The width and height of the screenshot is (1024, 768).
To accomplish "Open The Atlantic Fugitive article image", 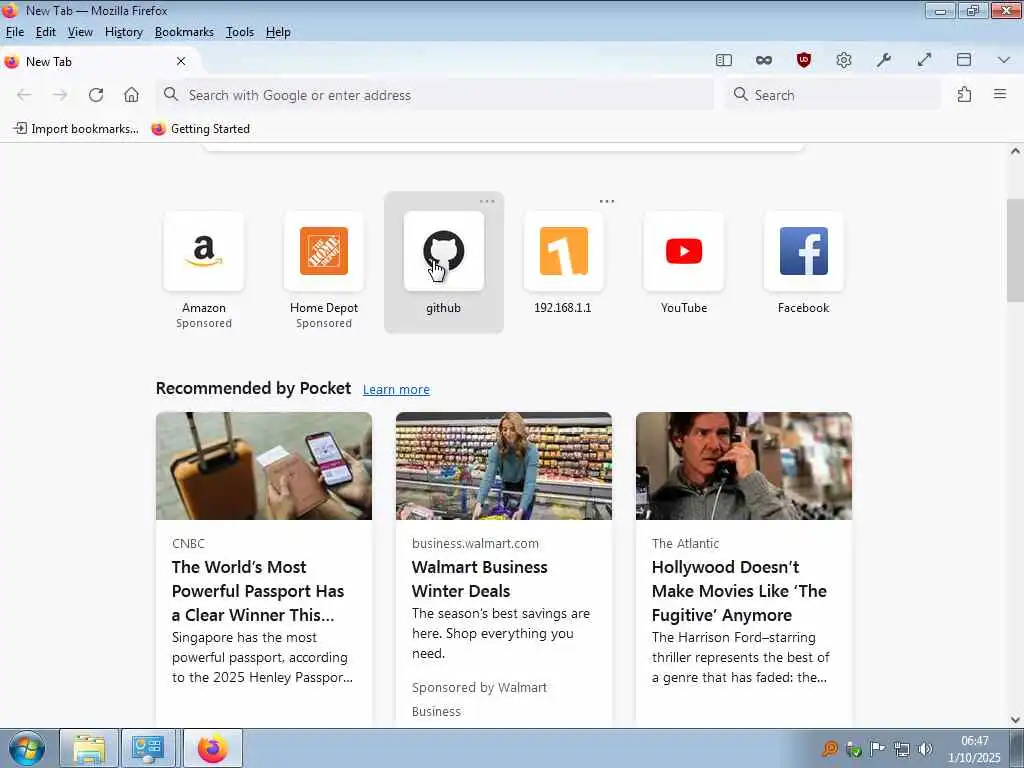I will point(744,466).
